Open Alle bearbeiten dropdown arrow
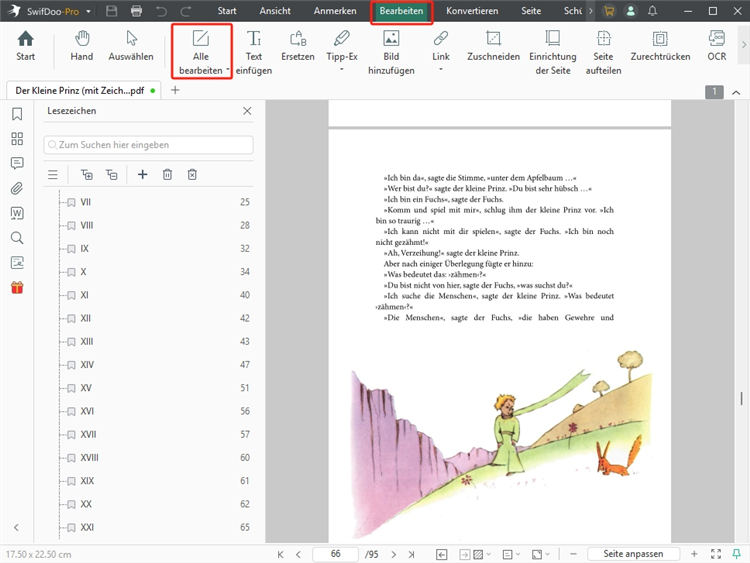Viewport: 750px width, 563px height. (x=227, y=70)
